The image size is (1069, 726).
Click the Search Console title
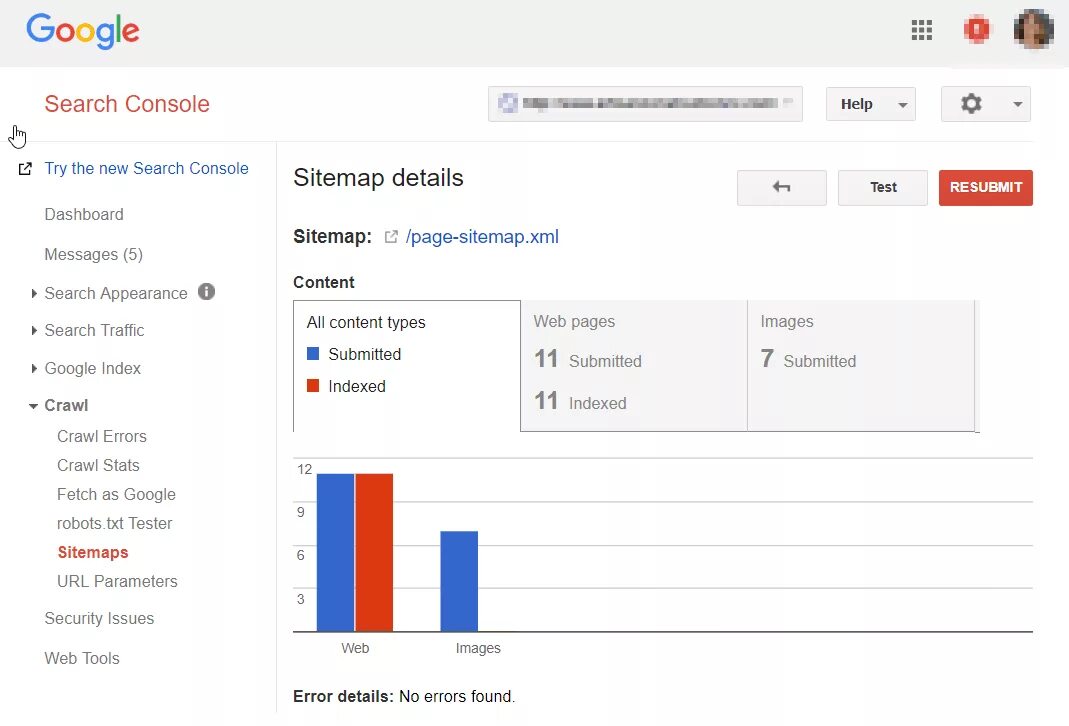pyautogui.click(x=127, y=104)
